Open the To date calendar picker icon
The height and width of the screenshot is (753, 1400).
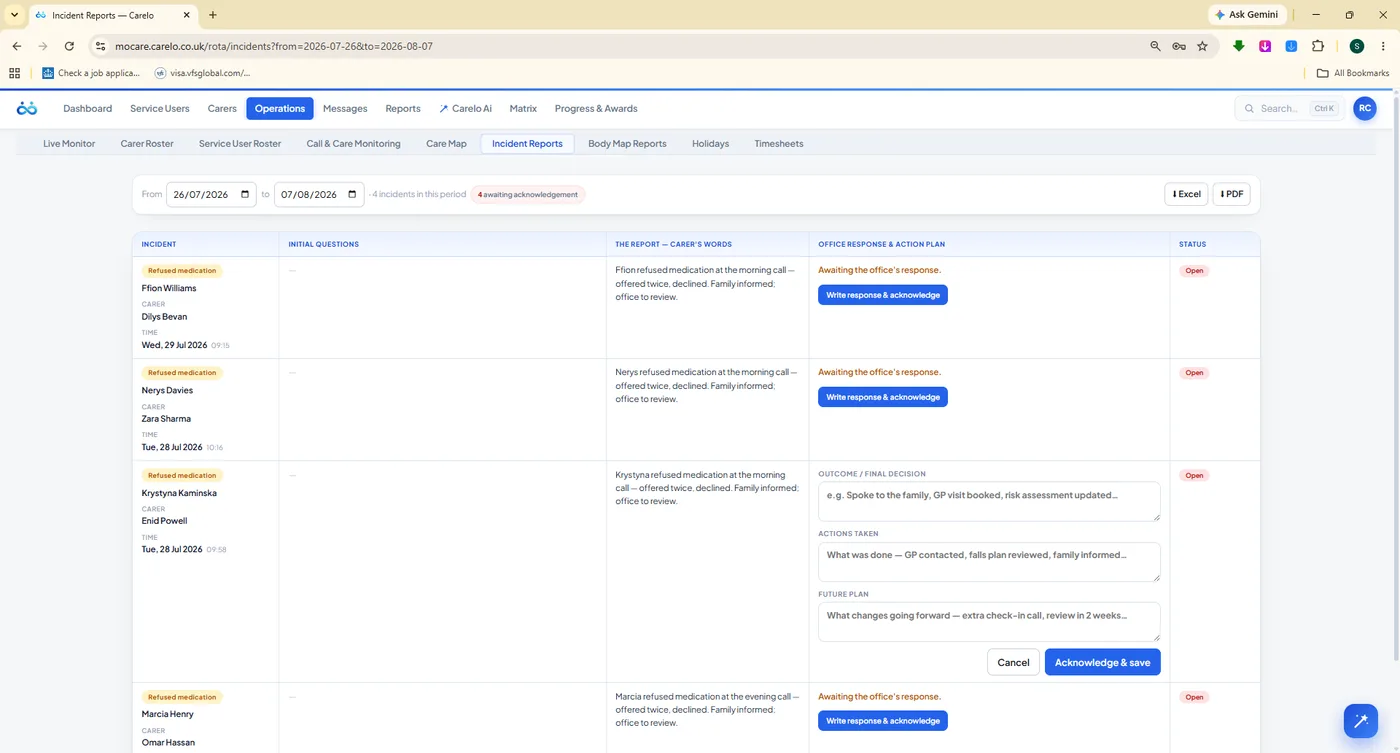pos(353,194)
